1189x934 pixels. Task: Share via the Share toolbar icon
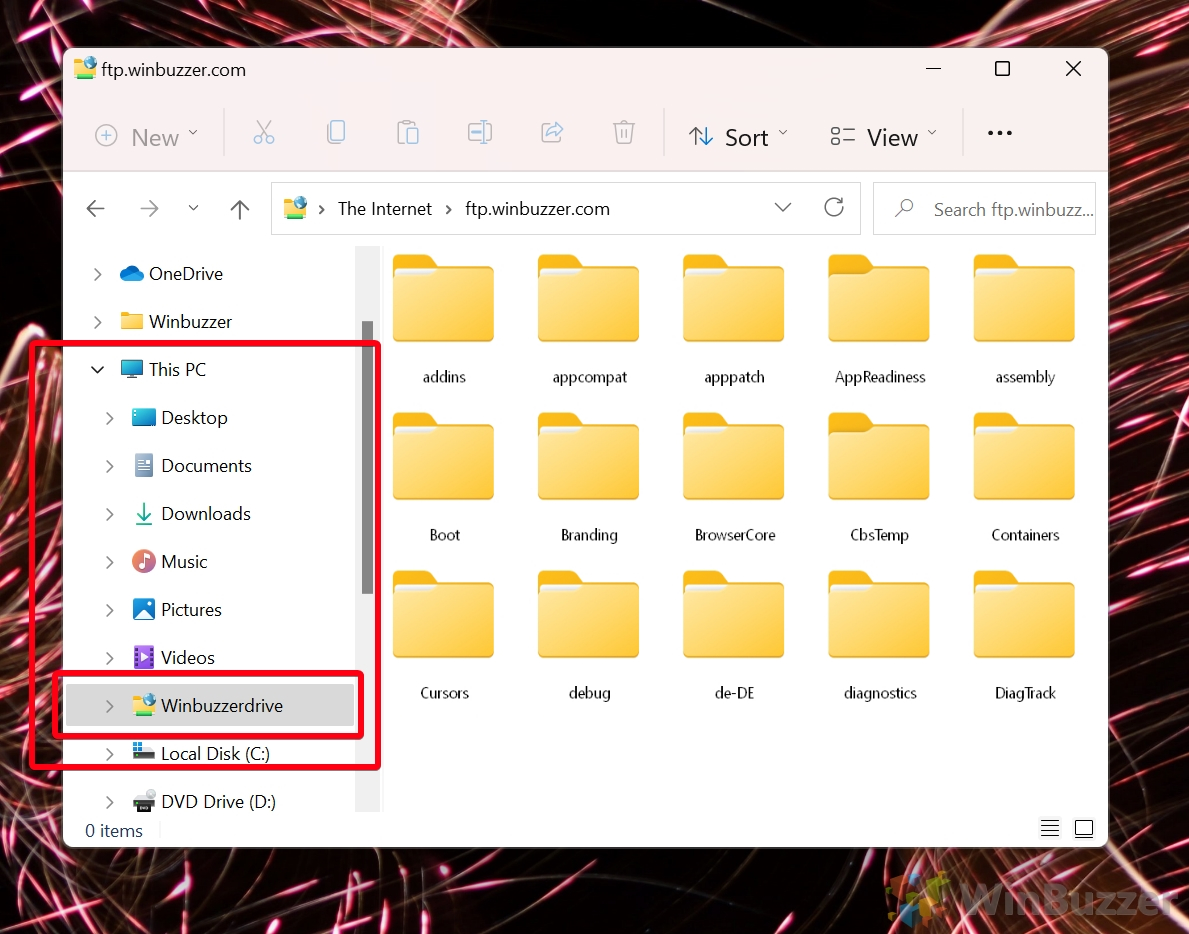[551, 132]
